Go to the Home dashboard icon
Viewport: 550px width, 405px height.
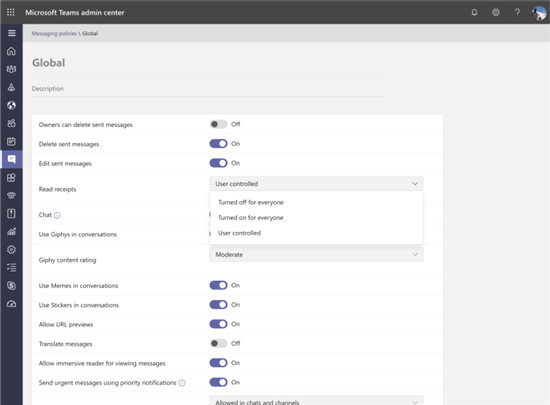click(x=11, y=51)
